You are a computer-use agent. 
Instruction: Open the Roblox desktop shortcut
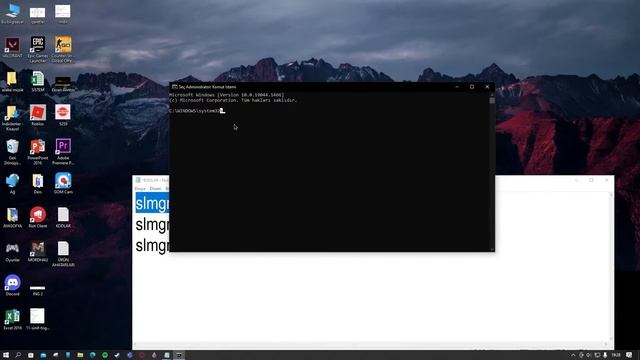tap(38, 115)
